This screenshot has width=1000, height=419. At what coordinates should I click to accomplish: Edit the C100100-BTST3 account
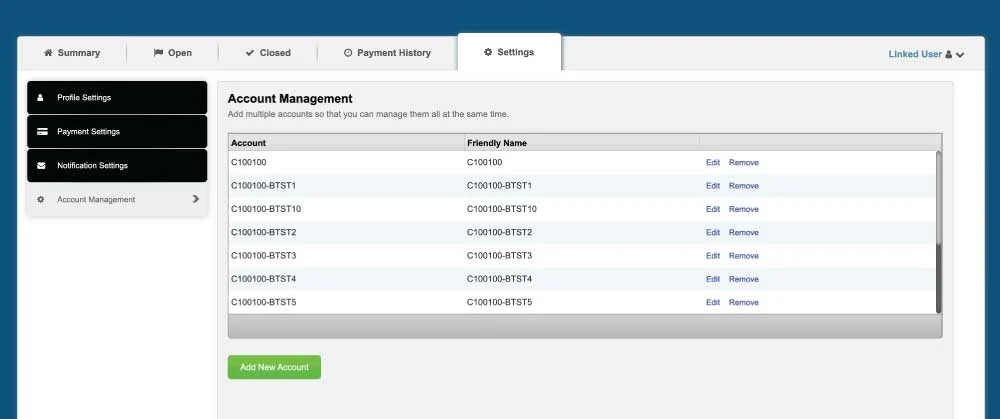712,256
